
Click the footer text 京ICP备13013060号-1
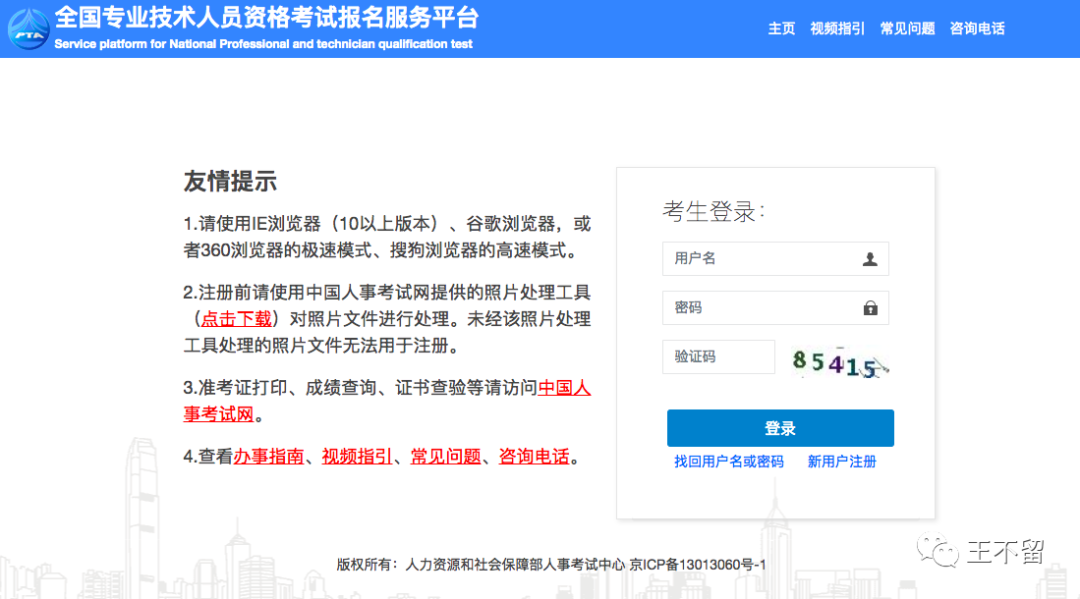pyautogui.click(x=698, y=565)
